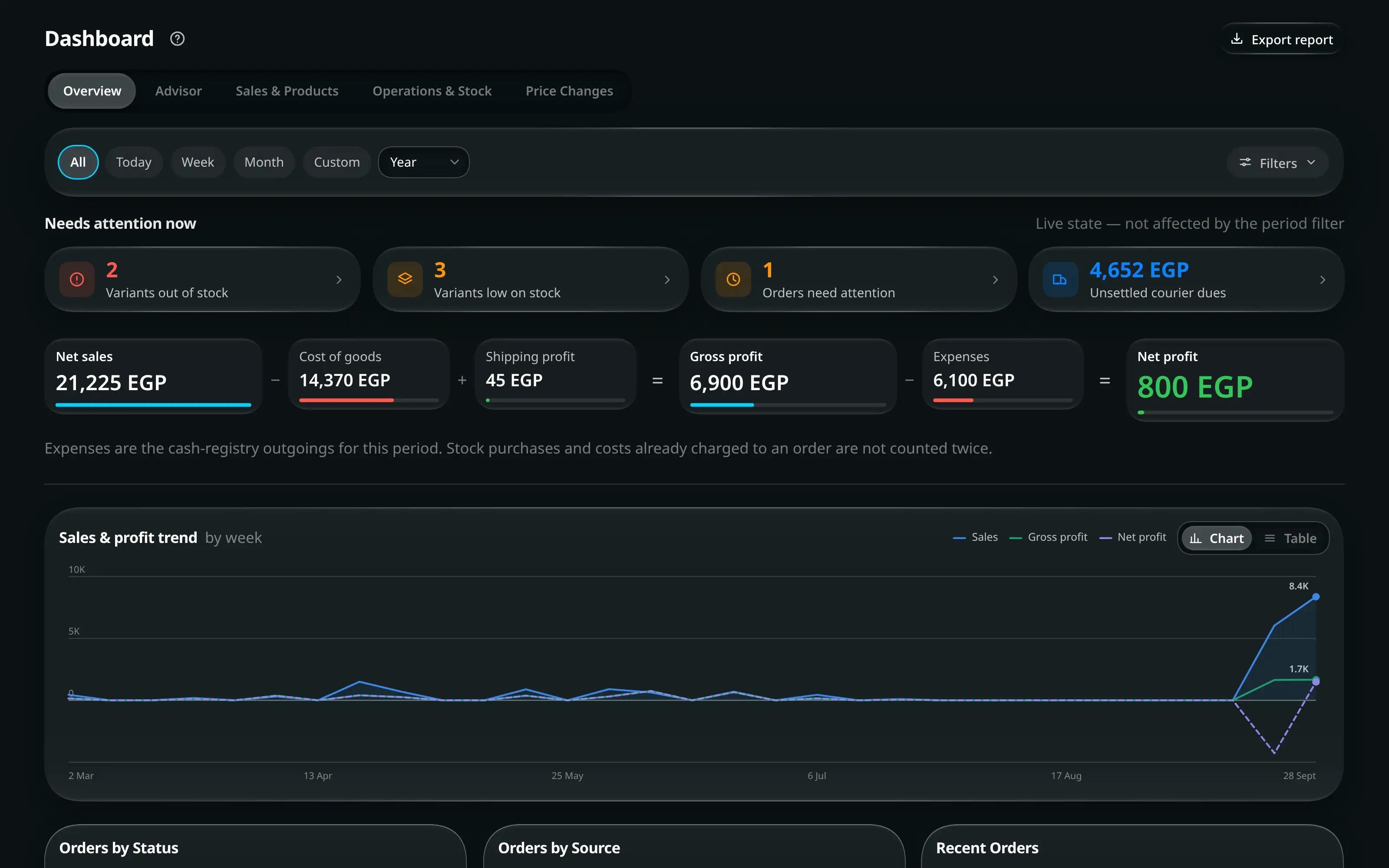The width and height of the screenshot is (1389, 868).
Task: Click the Shipping profit 45 EGP card
Action: tap(555, 374)
